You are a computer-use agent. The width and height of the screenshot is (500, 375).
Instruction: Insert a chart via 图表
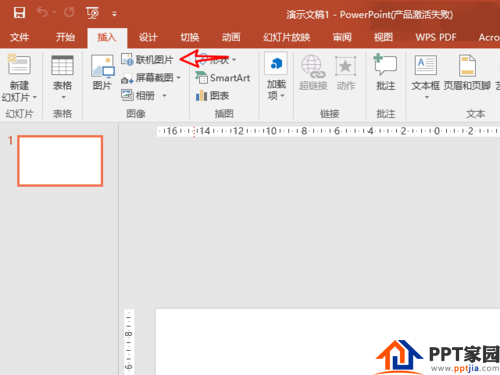pyautogui.click(x=212, y=96)
